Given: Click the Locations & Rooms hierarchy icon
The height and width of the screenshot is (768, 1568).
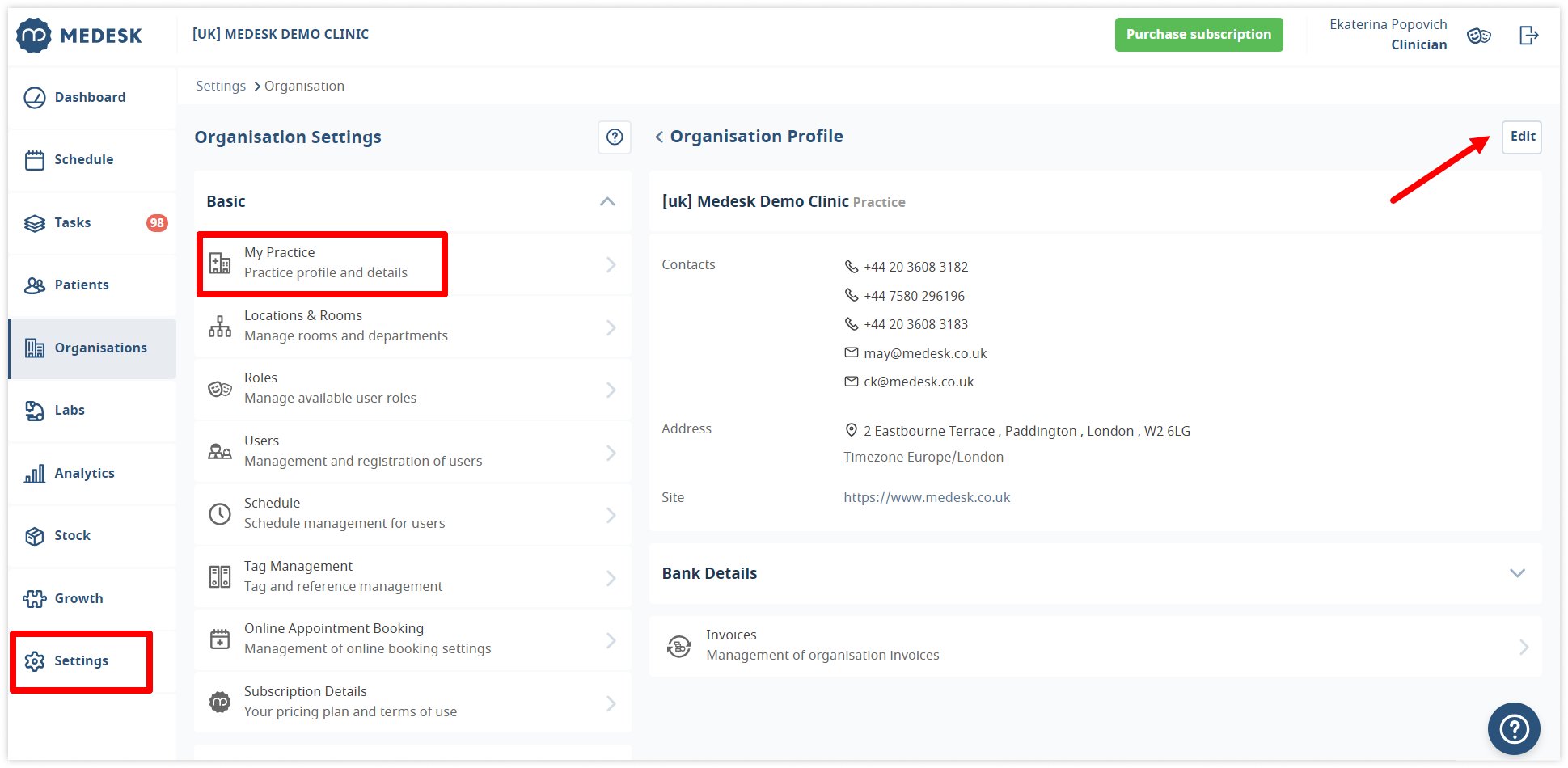Looking at the screenshot, I should point(220,326).
